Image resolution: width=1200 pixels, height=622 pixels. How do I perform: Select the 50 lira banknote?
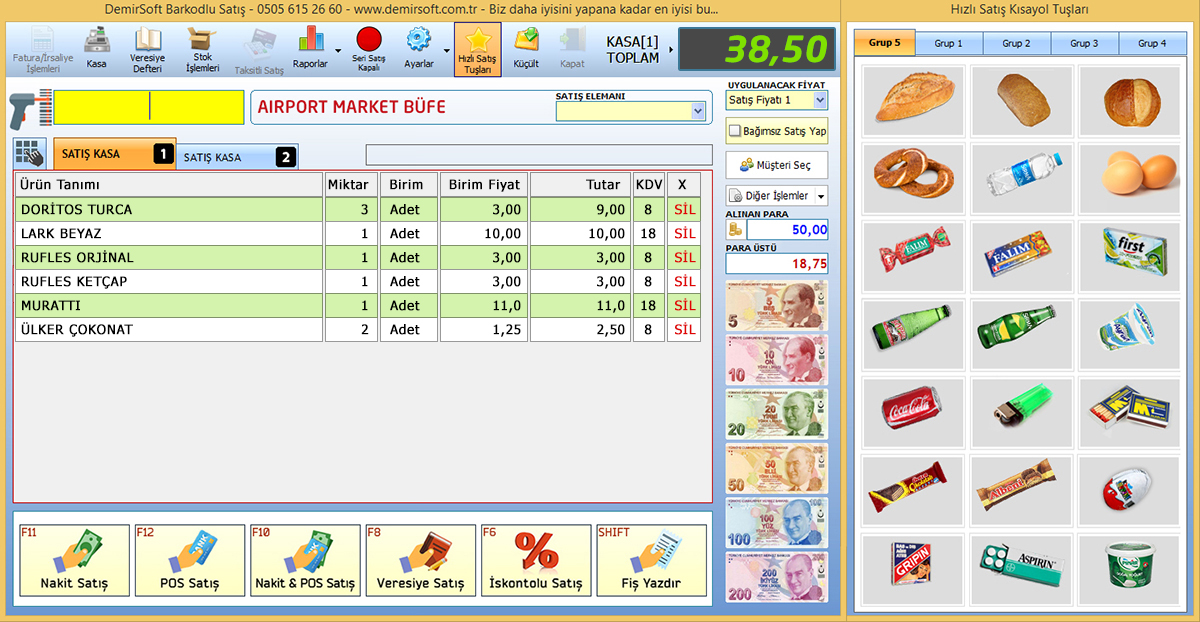[x=777, y=468]
